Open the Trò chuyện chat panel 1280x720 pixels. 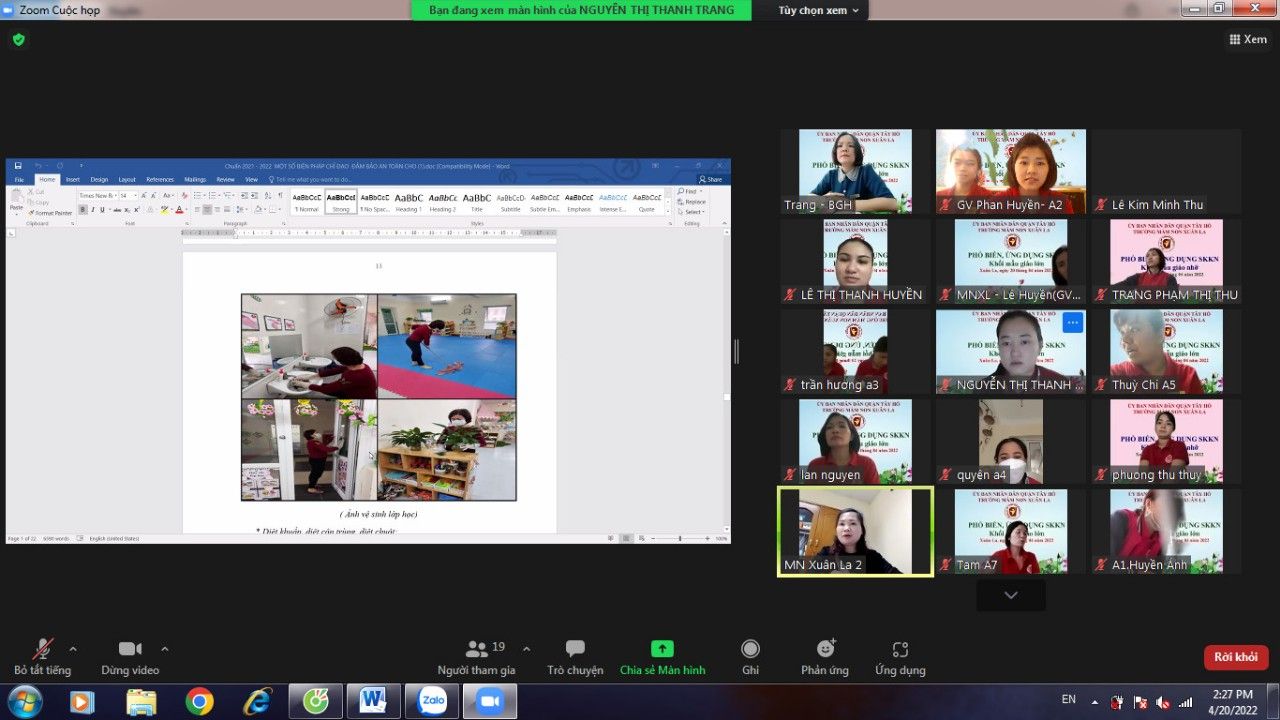[x=575, y=657]
